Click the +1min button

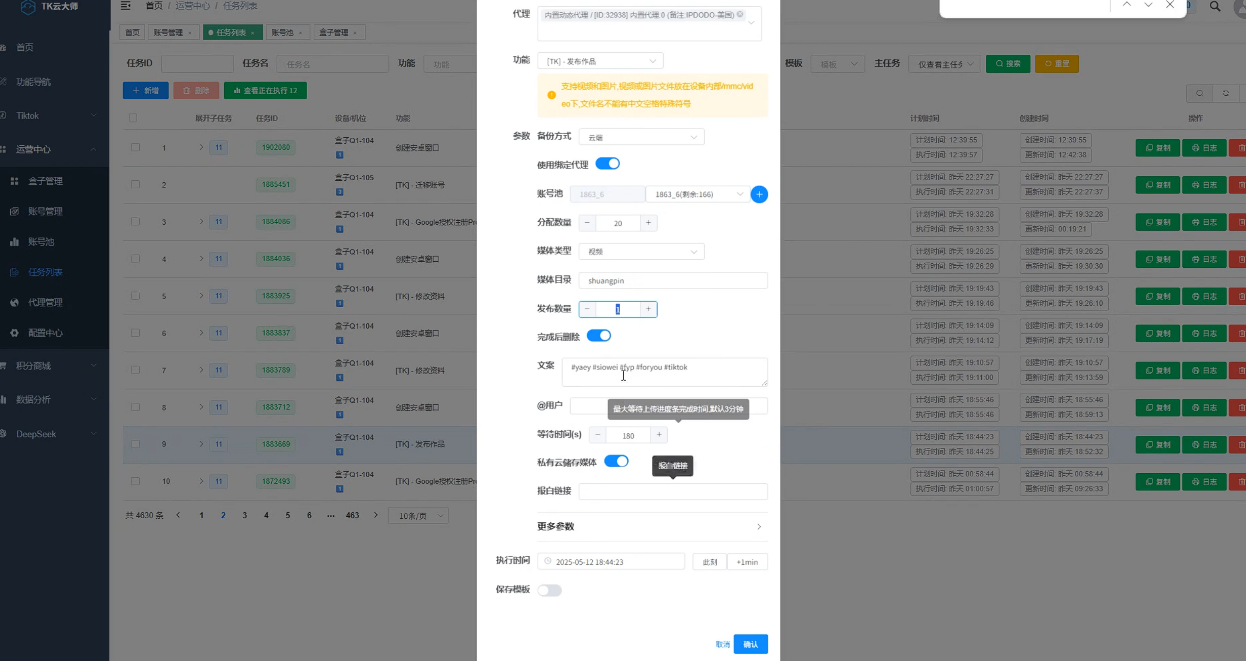(x=747, y=562)
